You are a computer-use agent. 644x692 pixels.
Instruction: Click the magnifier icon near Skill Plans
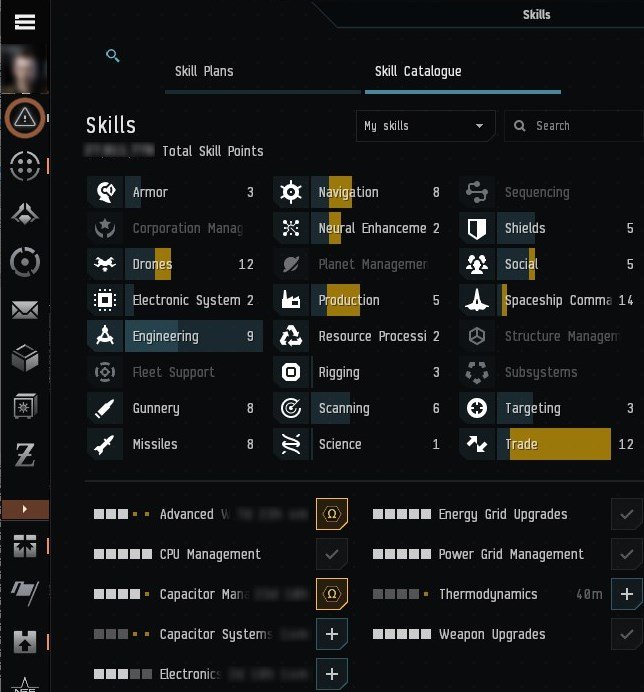coord(113,56)
